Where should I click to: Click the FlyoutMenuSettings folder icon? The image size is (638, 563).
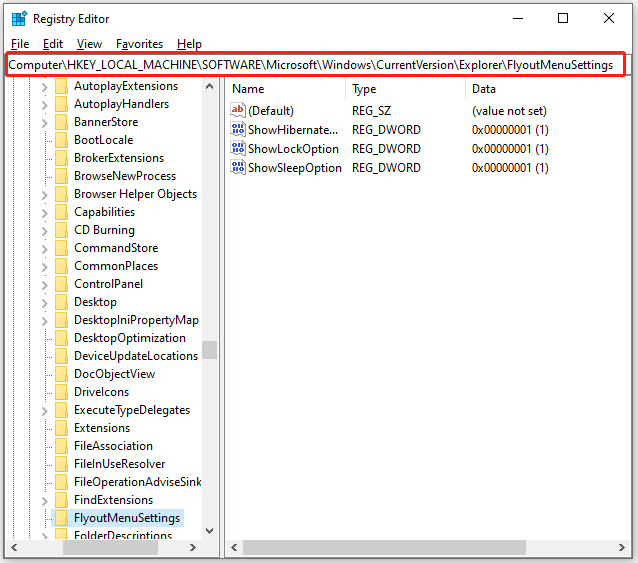pos(61,518)
